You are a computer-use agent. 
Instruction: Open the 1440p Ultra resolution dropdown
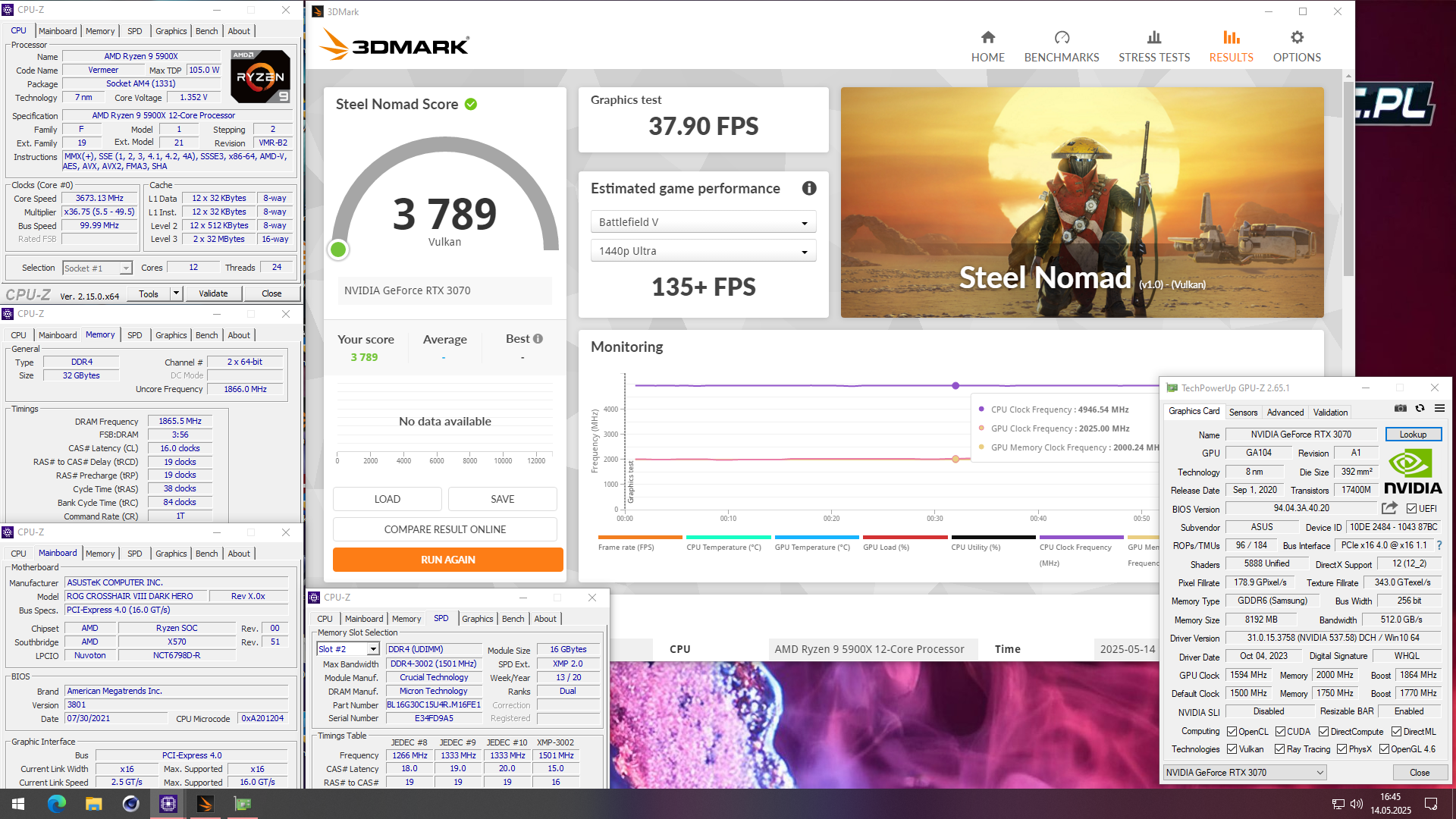[703, 251]
